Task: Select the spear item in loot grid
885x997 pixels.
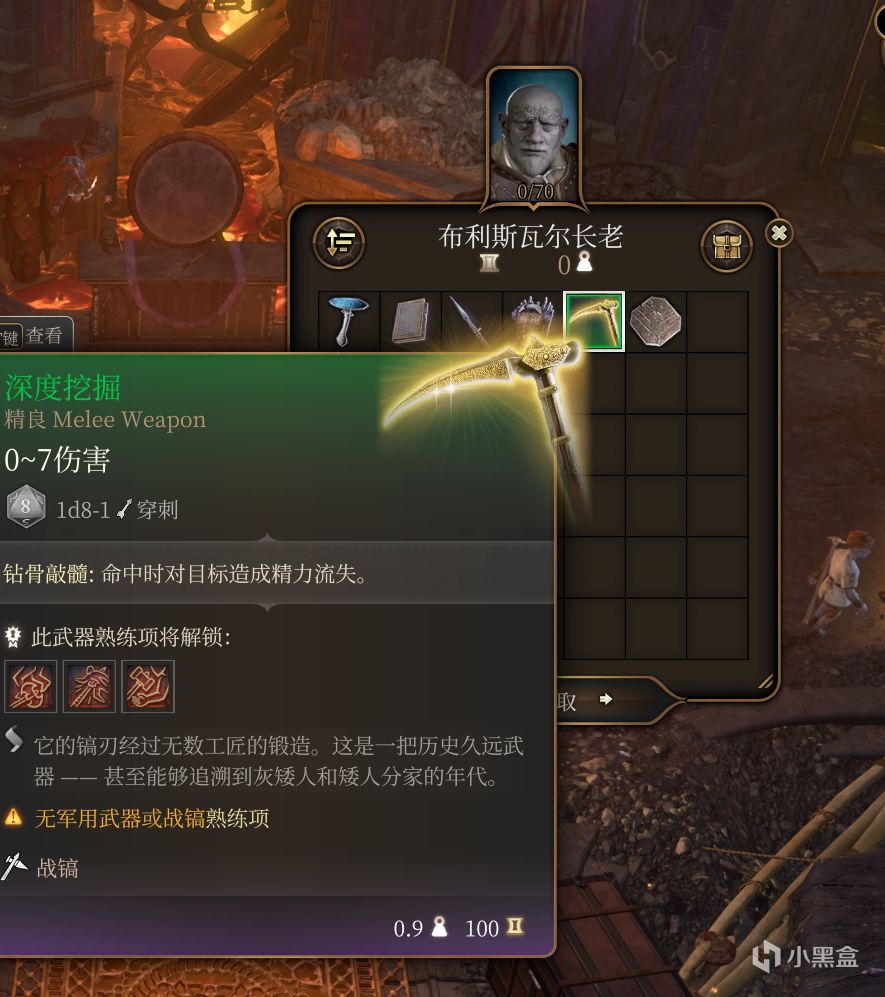Action: (471, 322)
